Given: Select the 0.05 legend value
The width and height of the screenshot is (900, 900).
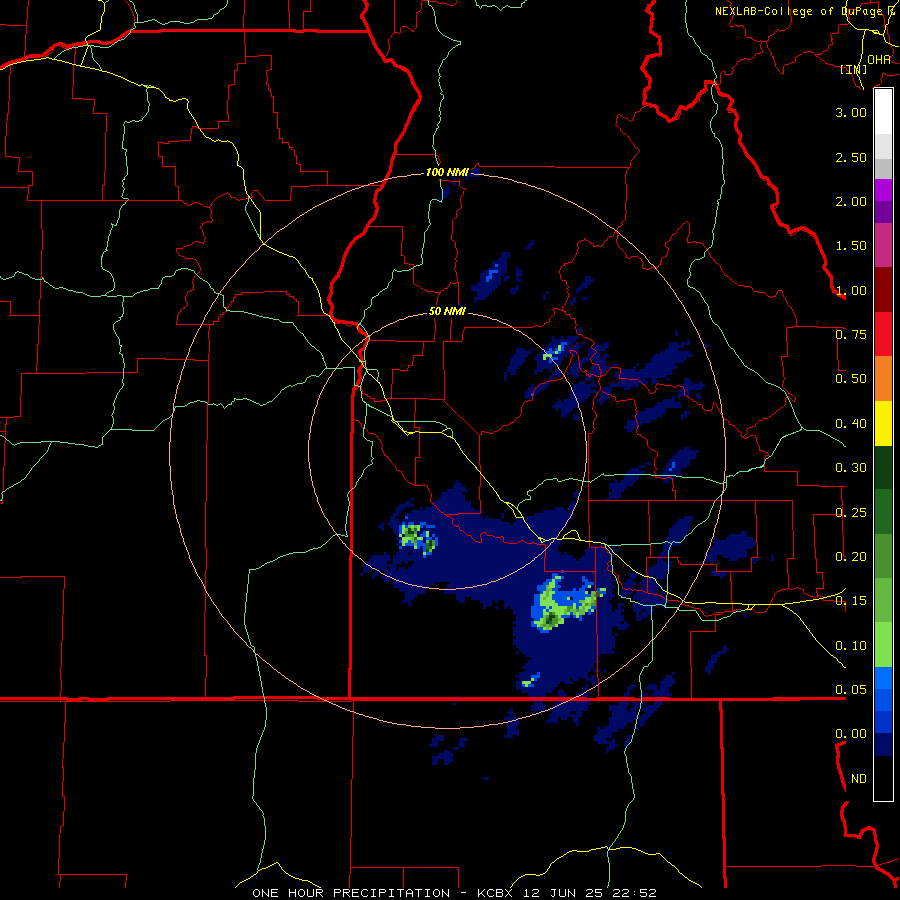Looking at the screenshot, I should click(851, 690).
